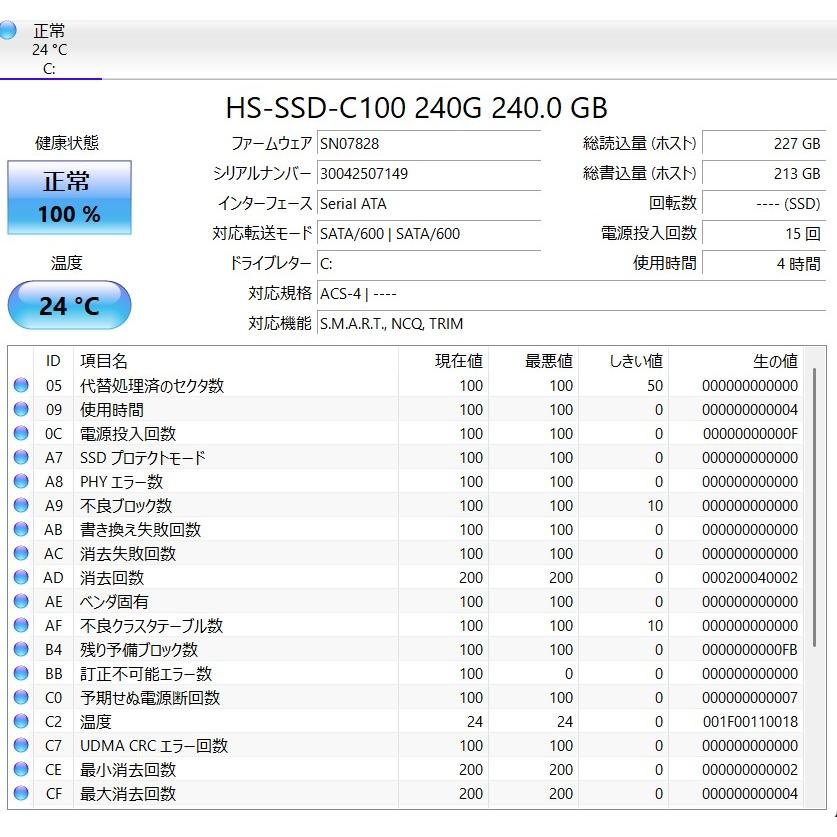Viewport: 837px width, 837px height.
Task: Click the interface field Serial ATA
Action: (x=429, y=203)
